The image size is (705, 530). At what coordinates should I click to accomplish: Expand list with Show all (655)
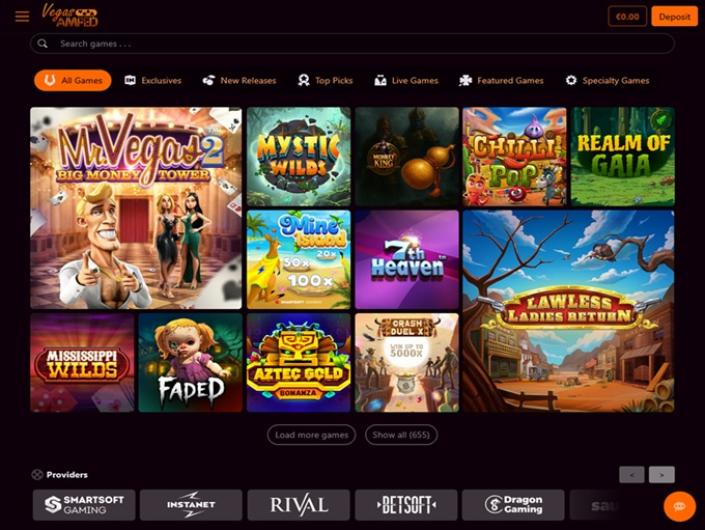click(x=401, y=435)
